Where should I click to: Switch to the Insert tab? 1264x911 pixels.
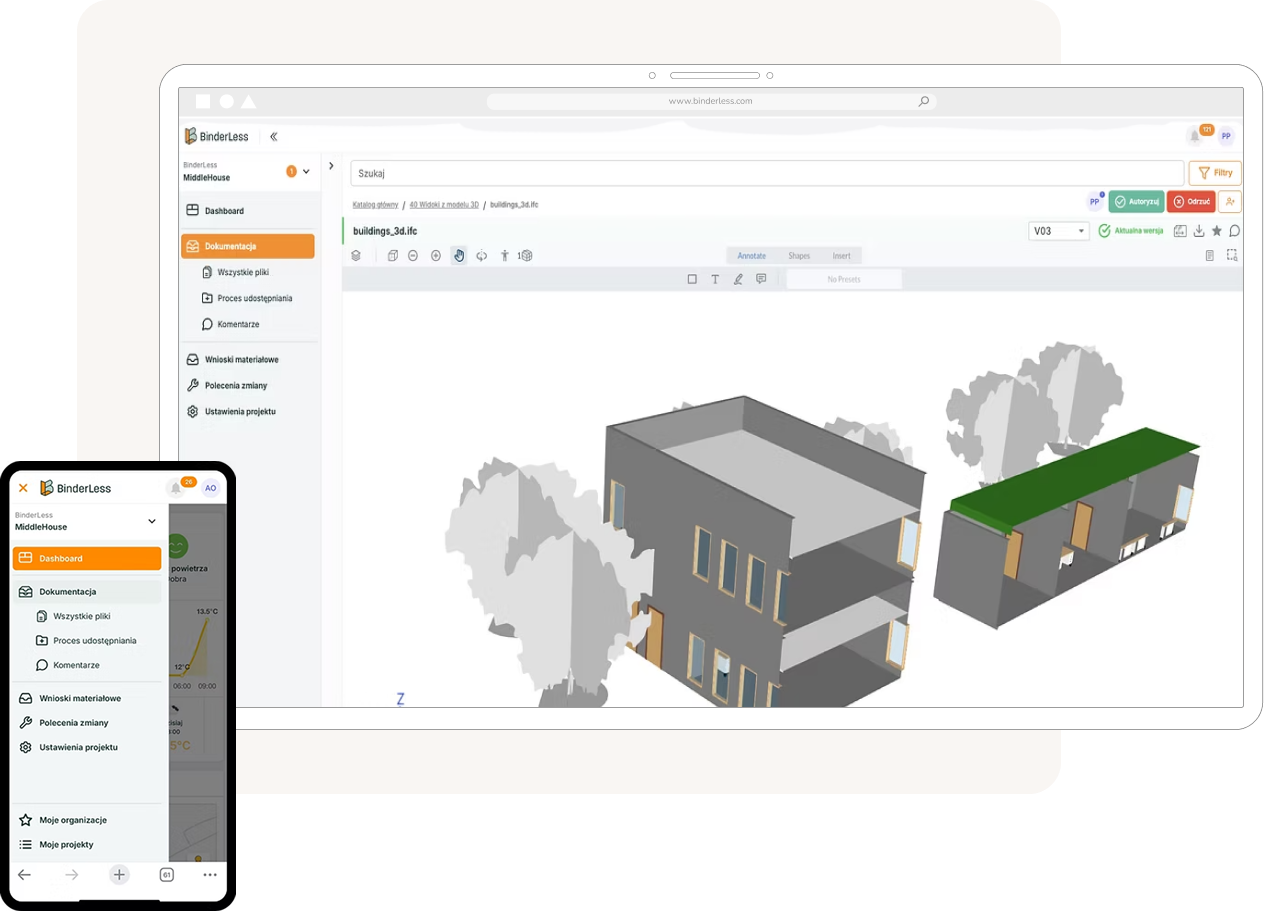842,256
